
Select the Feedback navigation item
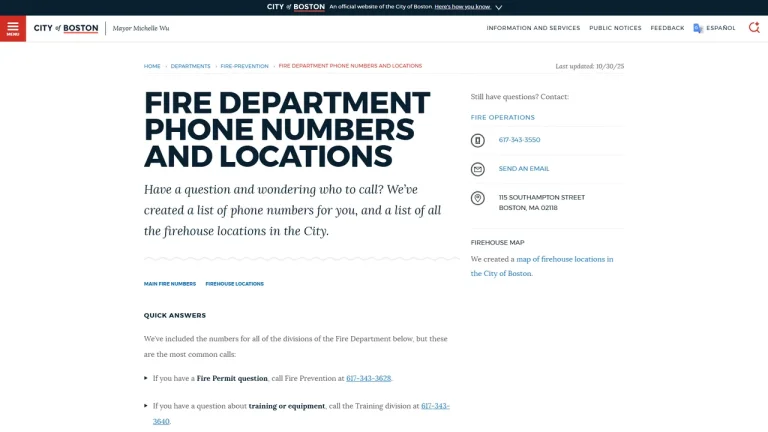pos(667,28)
